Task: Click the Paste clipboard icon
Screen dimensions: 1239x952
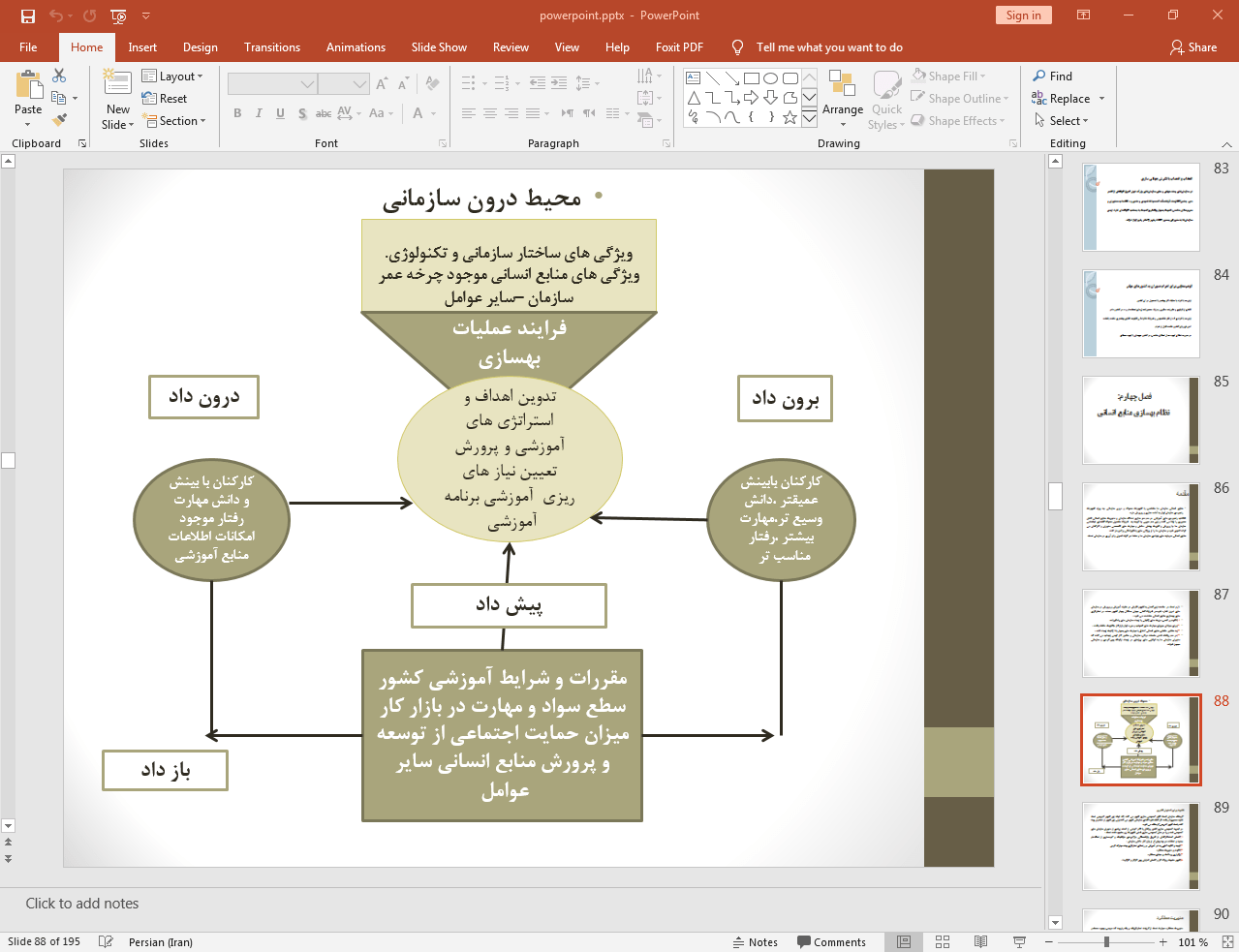Action: (x=29, y=85)
